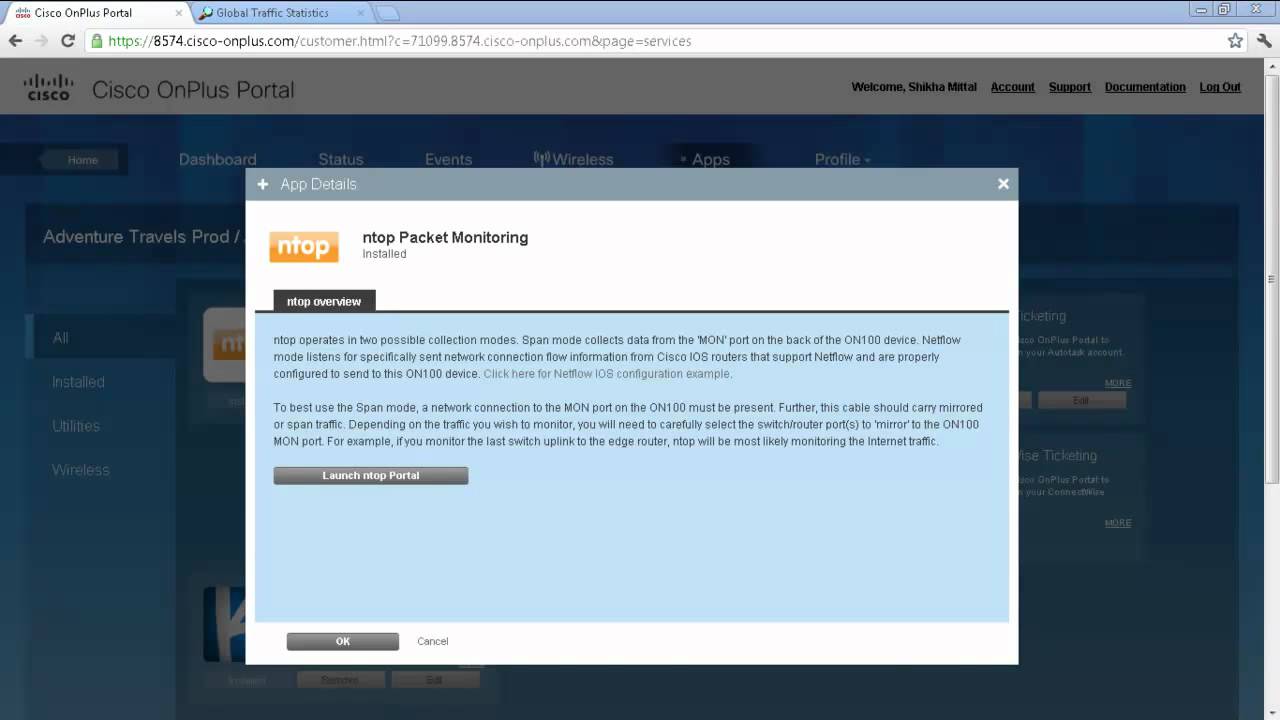Image resolution: width=1280 pixels, height=720 pixels.
Task: Click the Installed status text under ntop
Action: [384, 254]
